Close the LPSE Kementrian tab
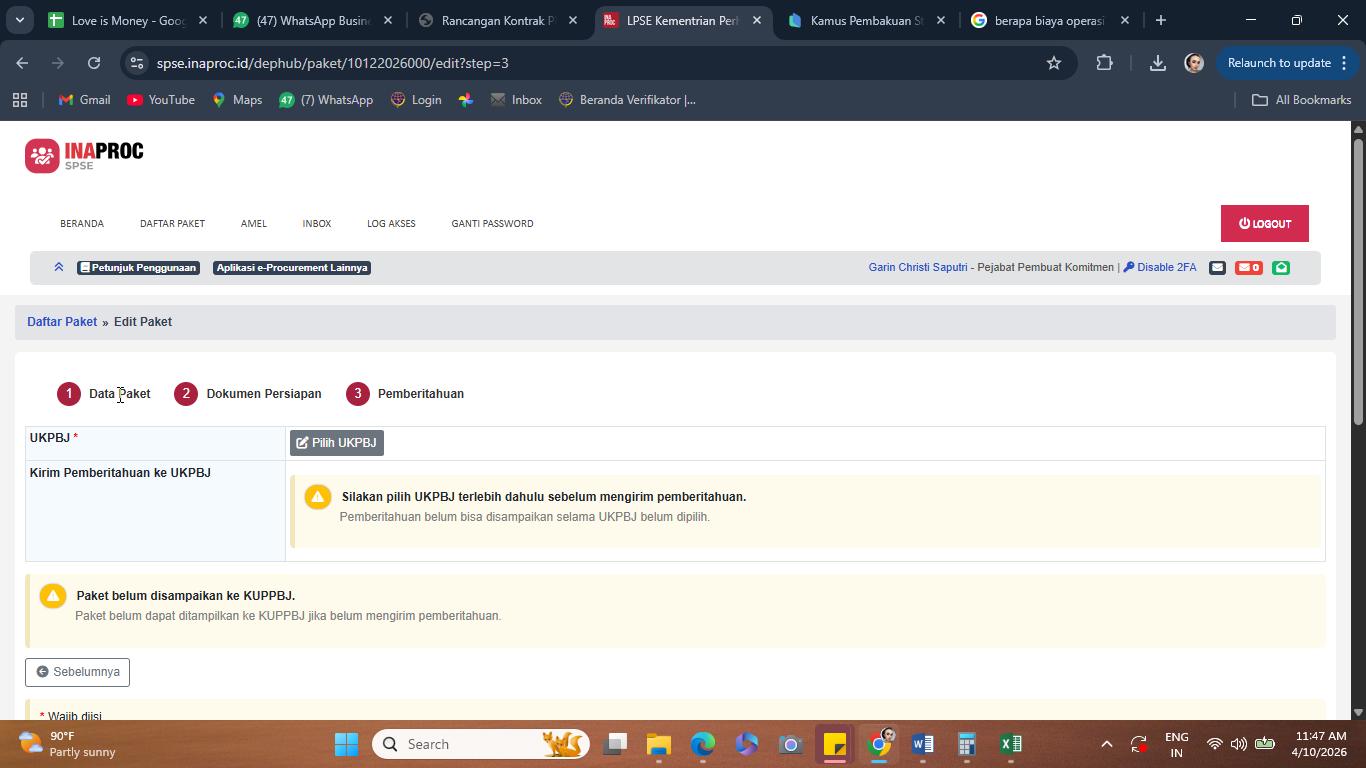Screen dimensions: 1366x768 pos(757,20)
